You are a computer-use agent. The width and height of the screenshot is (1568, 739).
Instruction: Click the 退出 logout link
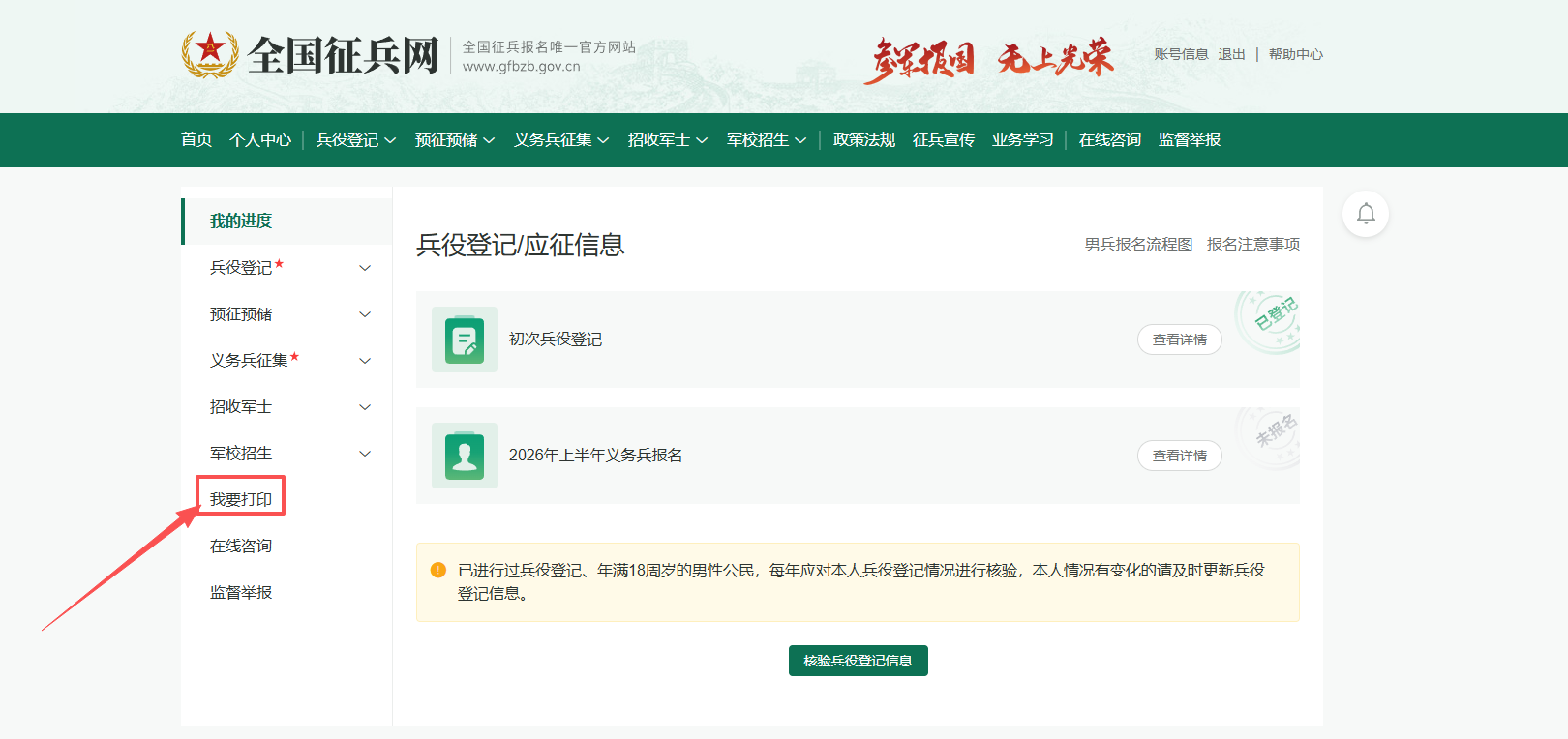(1231, 54)
